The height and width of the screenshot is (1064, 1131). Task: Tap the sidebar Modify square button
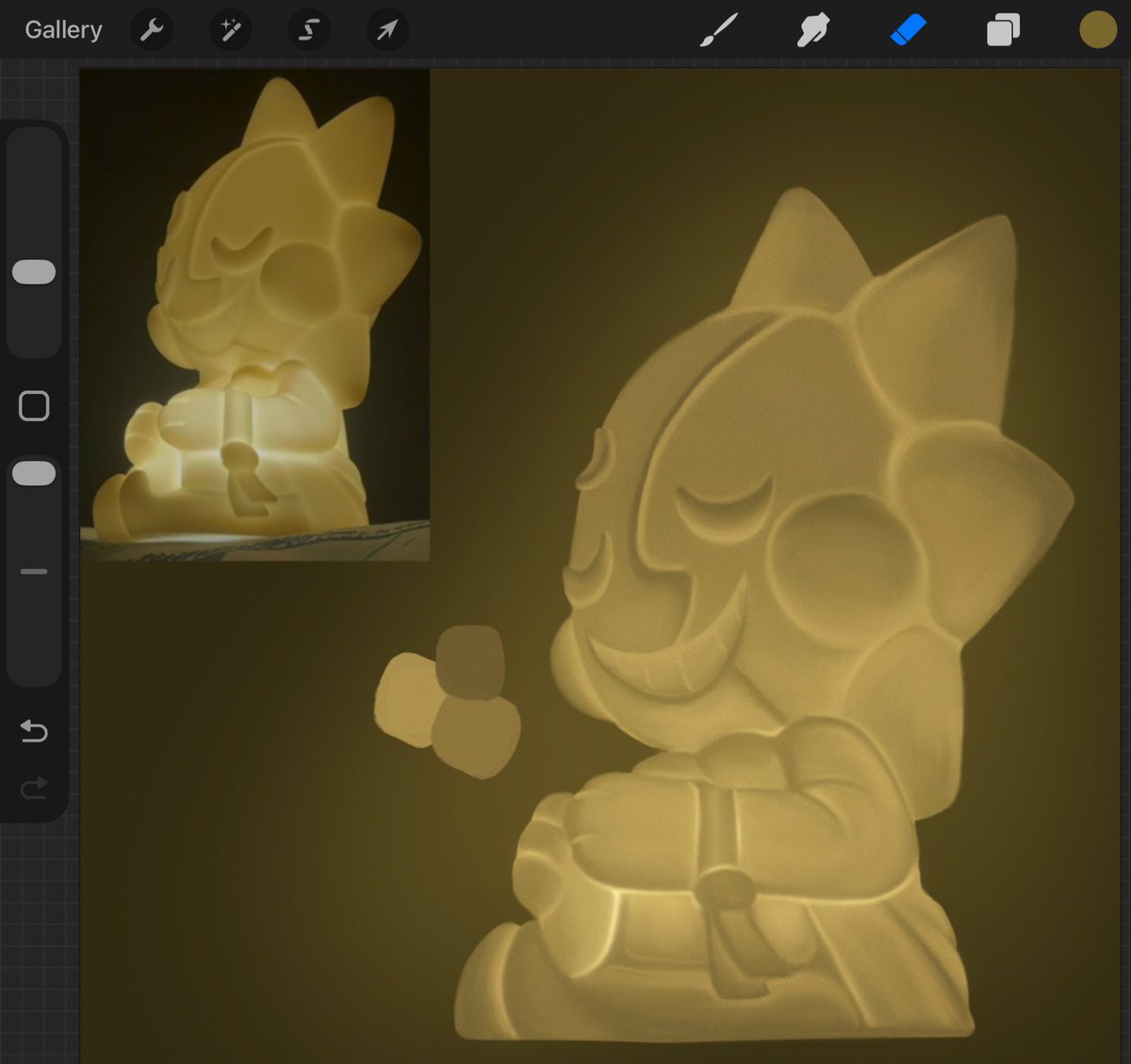[35, 404]
